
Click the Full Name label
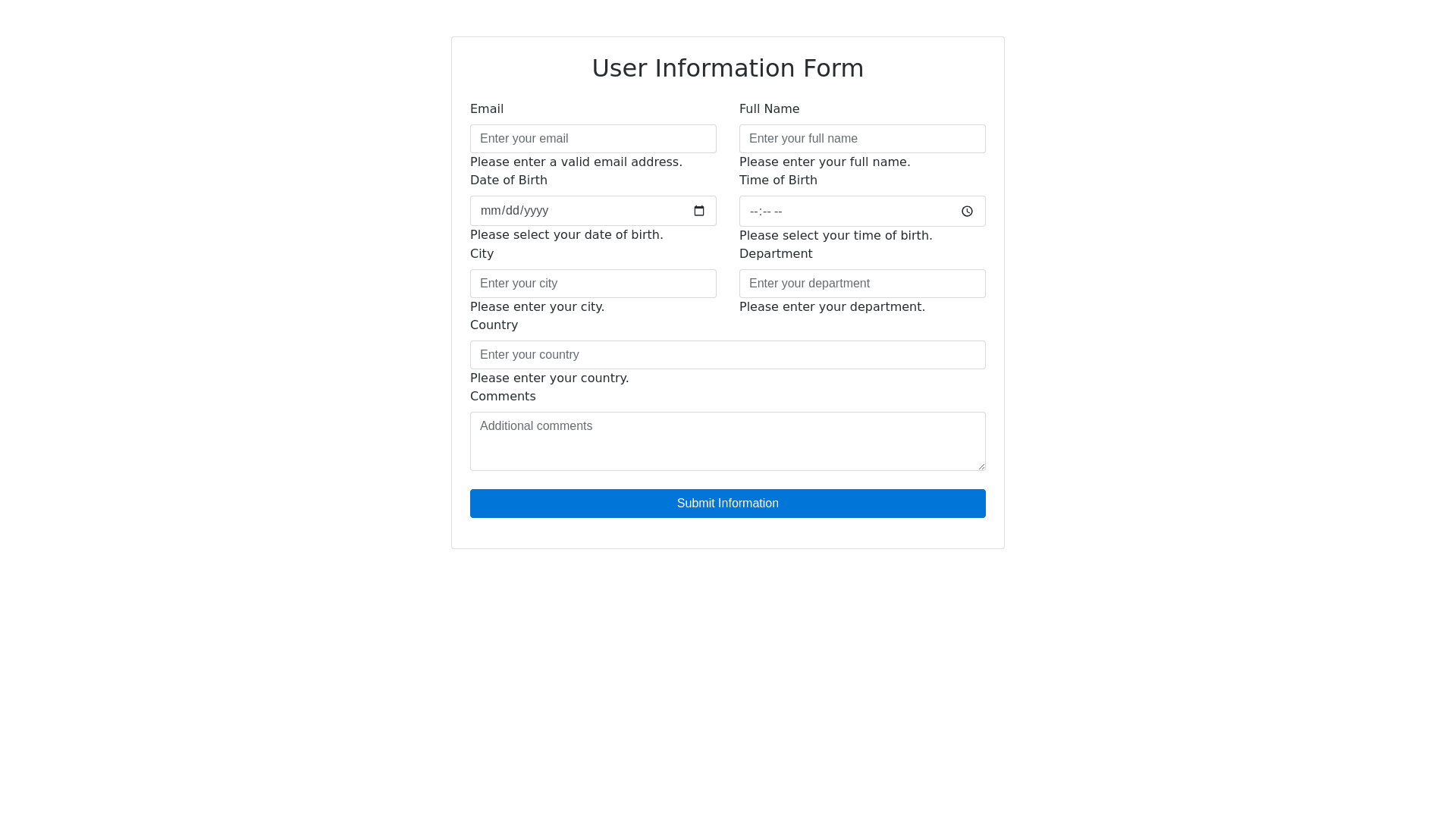point(769,109)
